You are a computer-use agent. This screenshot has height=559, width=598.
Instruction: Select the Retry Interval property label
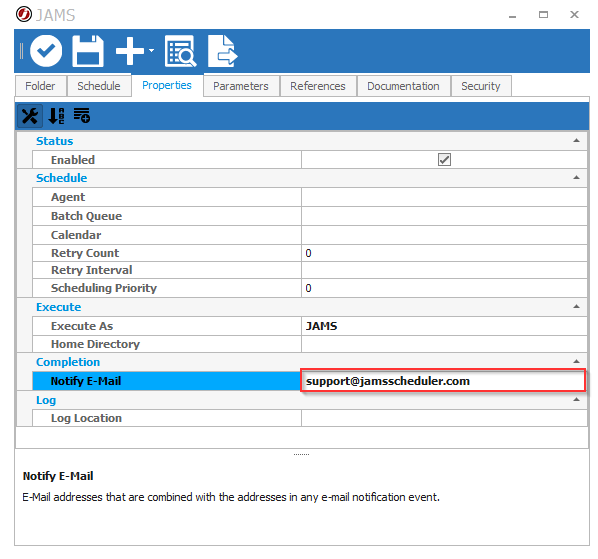[x=92, y=270]
